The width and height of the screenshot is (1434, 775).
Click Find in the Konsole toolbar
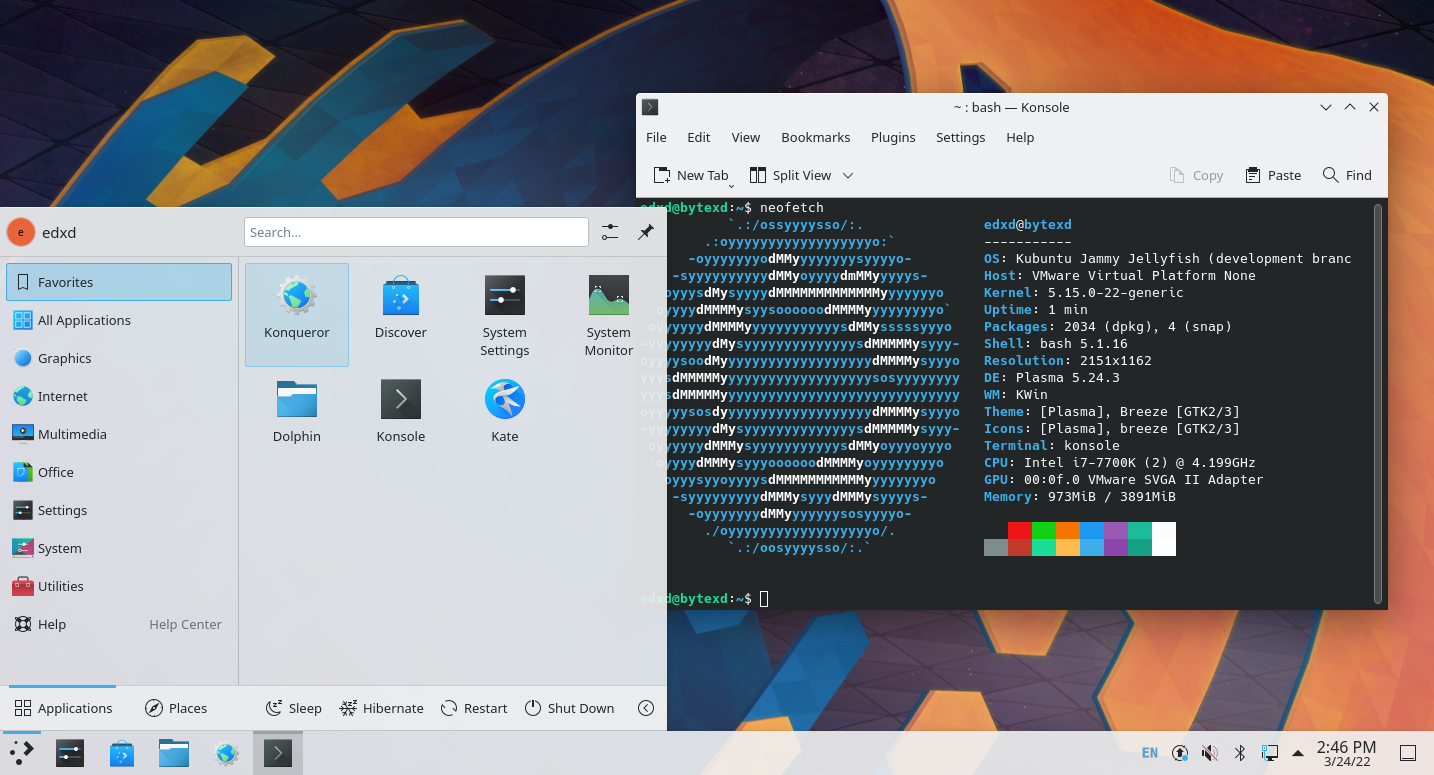1347,175
